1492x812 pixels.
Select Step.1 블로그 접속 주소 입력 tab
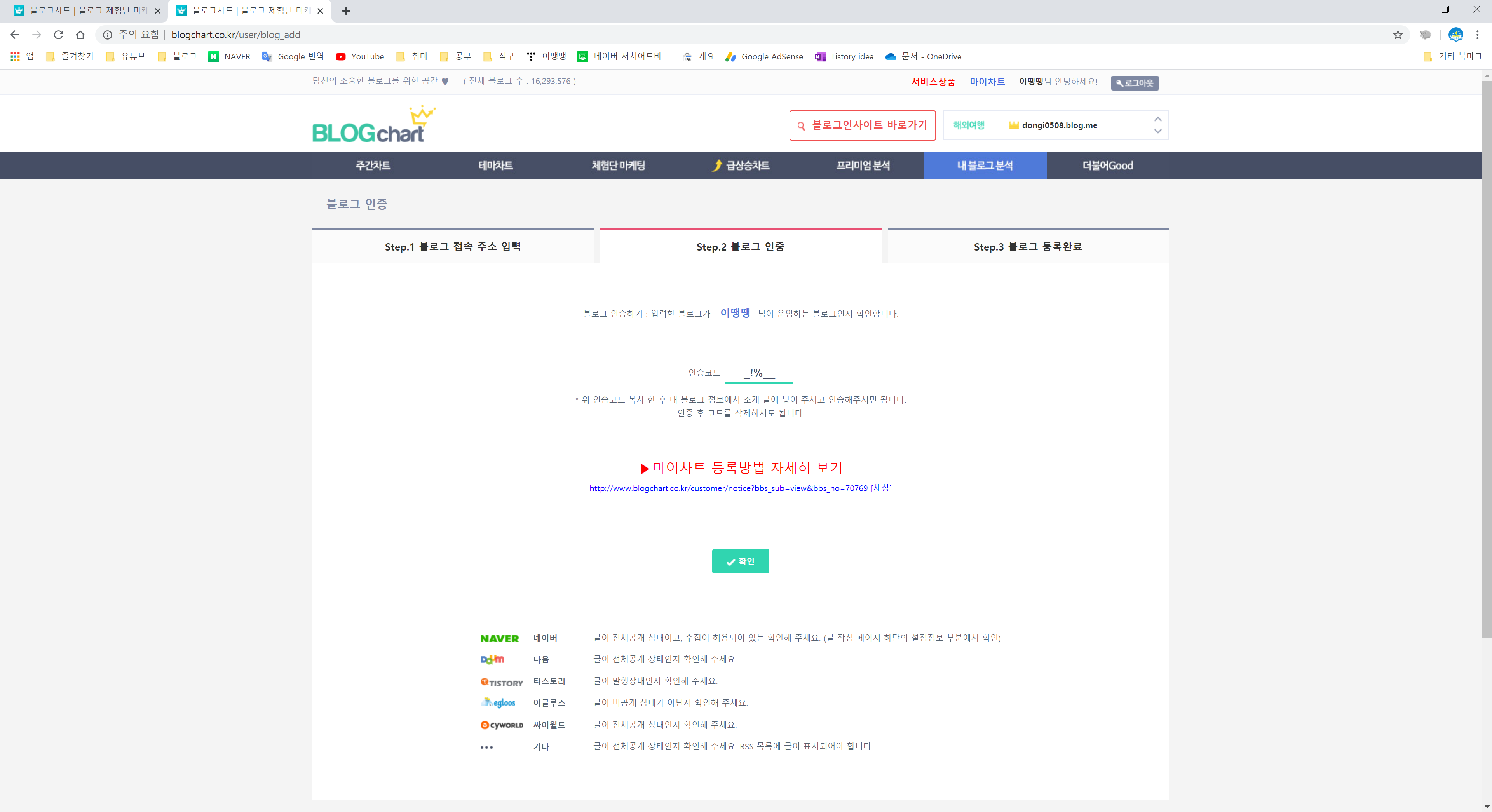pos(452,247)
